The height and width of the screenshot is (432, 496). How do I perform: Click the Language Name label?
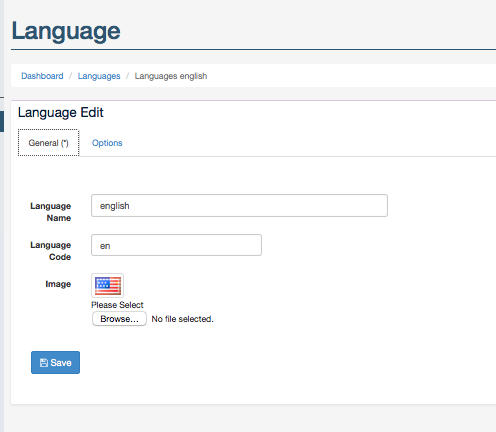coord(51,212)
